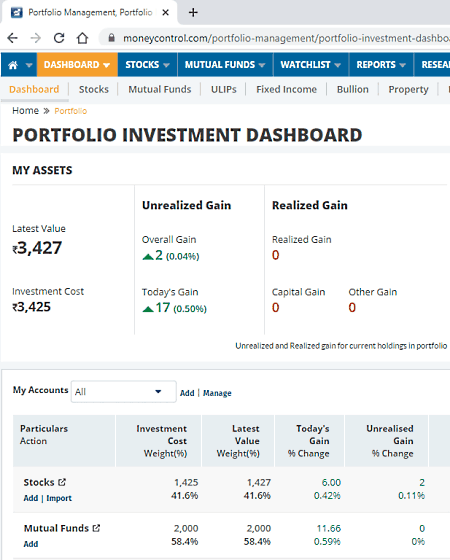Viewport: 450px width, 560px height.
Task: Switch to the Property sub-tab
Action: point(408,89)
